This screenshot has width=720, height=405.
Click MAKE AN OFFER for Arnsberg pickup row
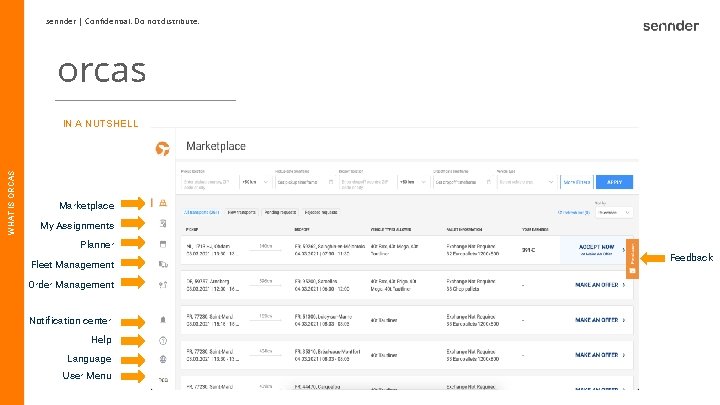coord(597,285)
